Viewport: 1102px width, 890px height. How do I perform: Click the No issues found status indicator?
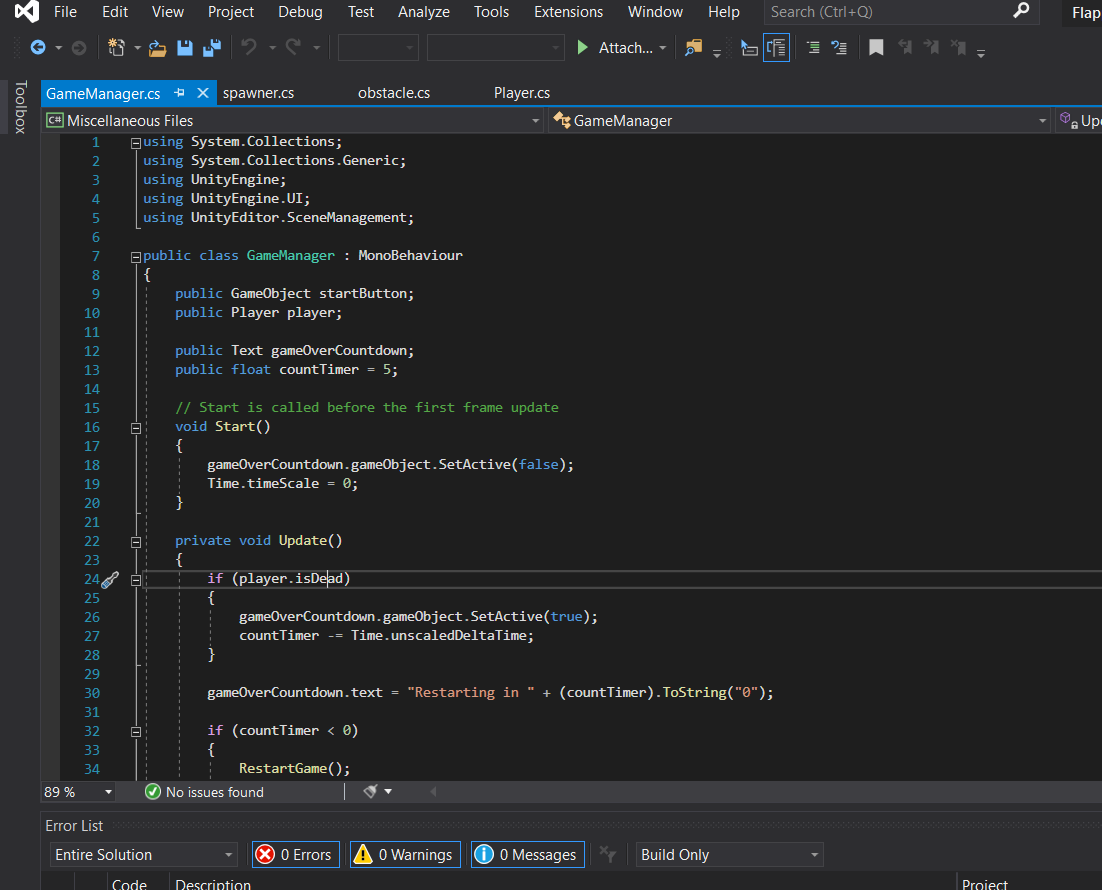click(205, 792)
